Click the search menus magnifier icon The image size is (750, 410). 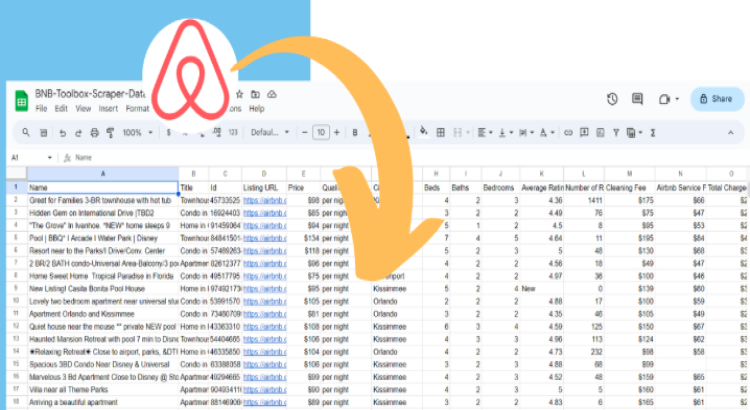click(26, 133)
